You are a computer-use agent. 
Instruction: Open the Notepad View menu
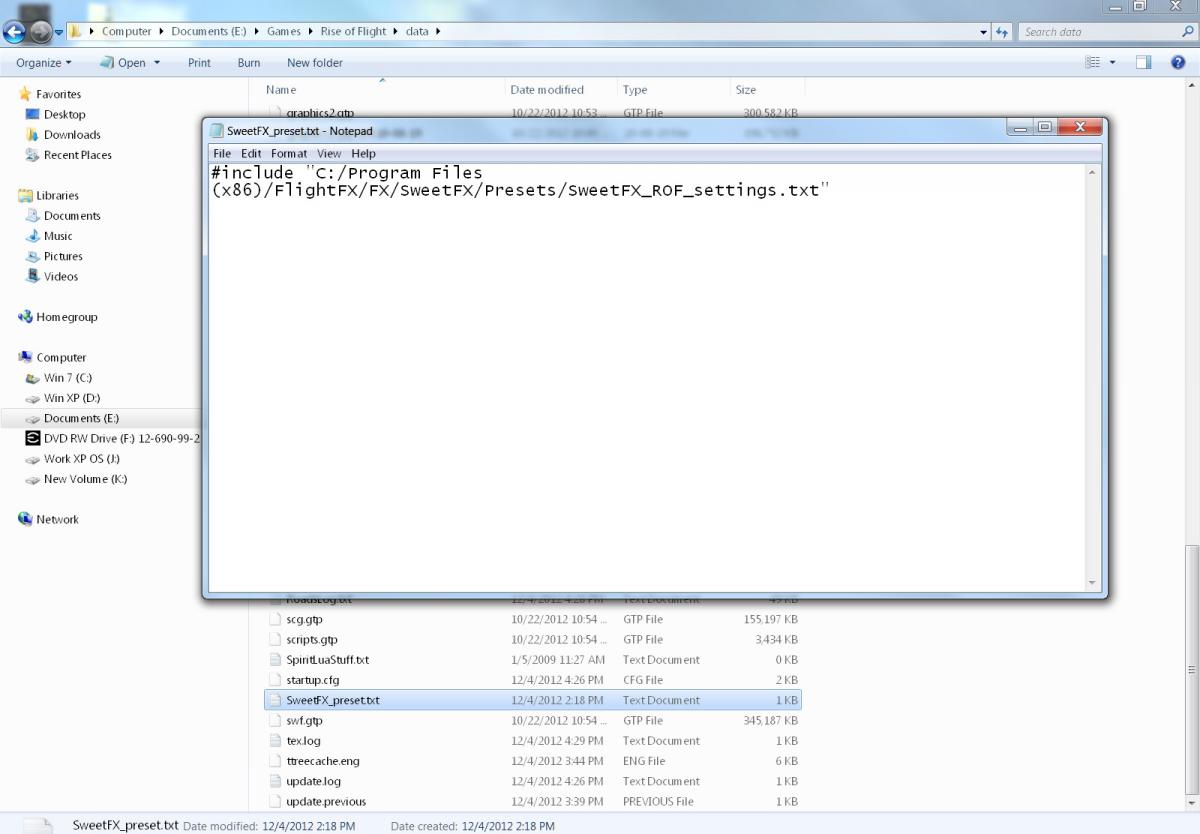(x=329, y=153)
